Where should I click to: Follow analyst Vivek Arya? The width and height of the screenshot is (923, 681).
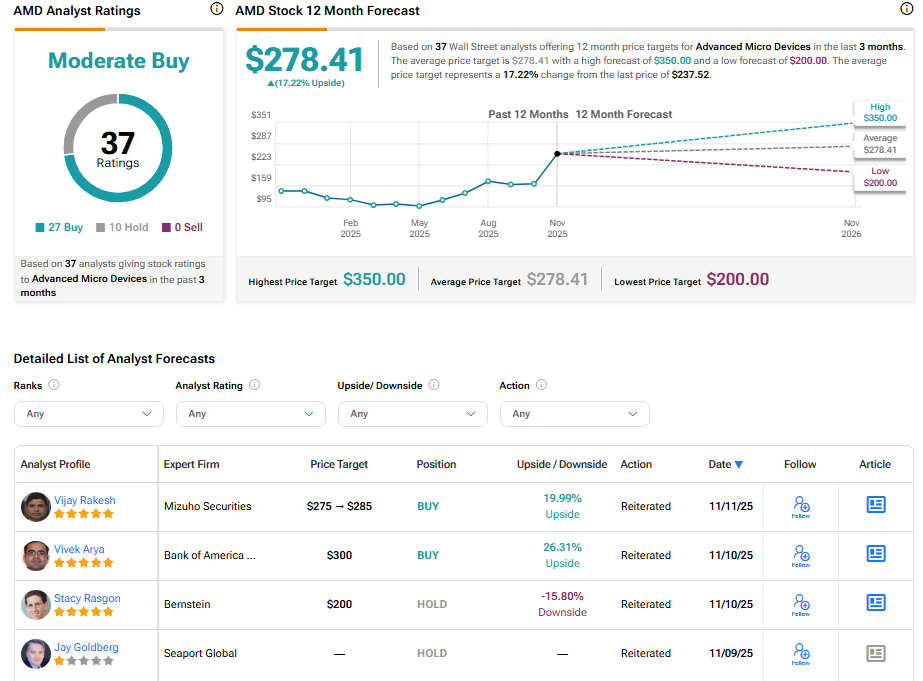(800, 555)
